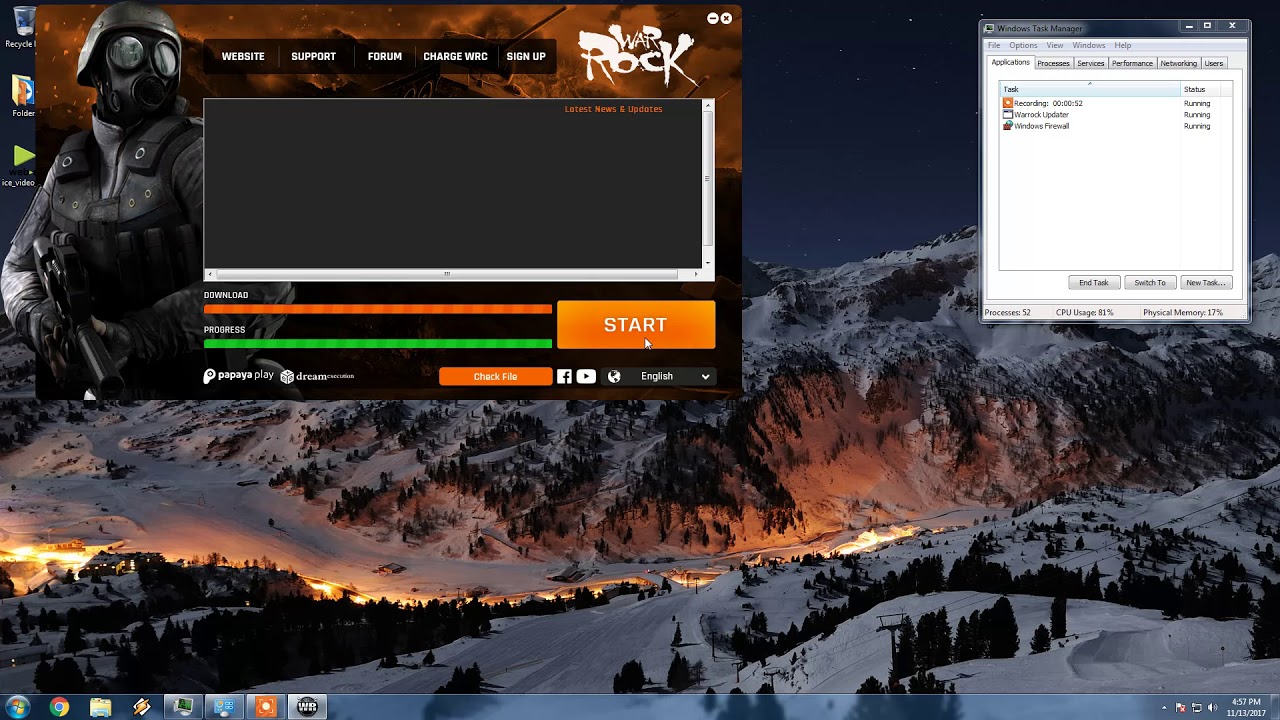Open the View menu in Task Manager

point(1055,45)
